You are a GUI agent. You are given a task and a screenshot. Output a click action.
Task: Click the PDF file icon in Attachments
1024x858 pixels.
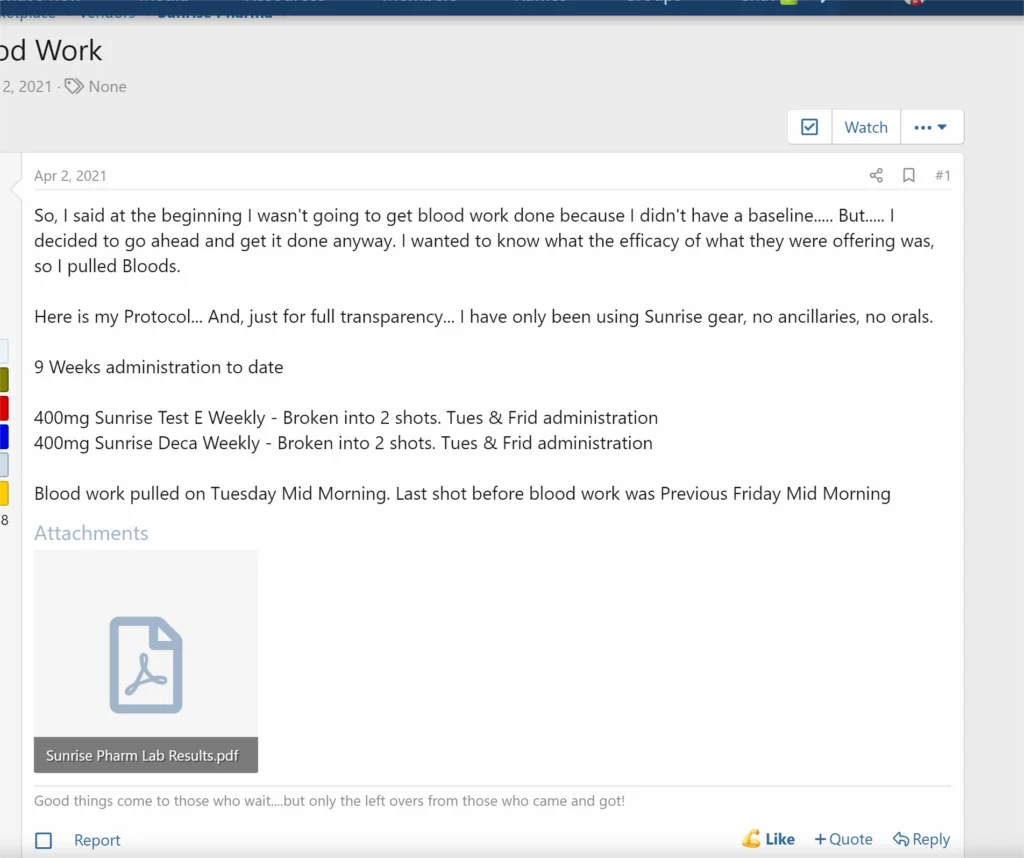coord(146,664)
